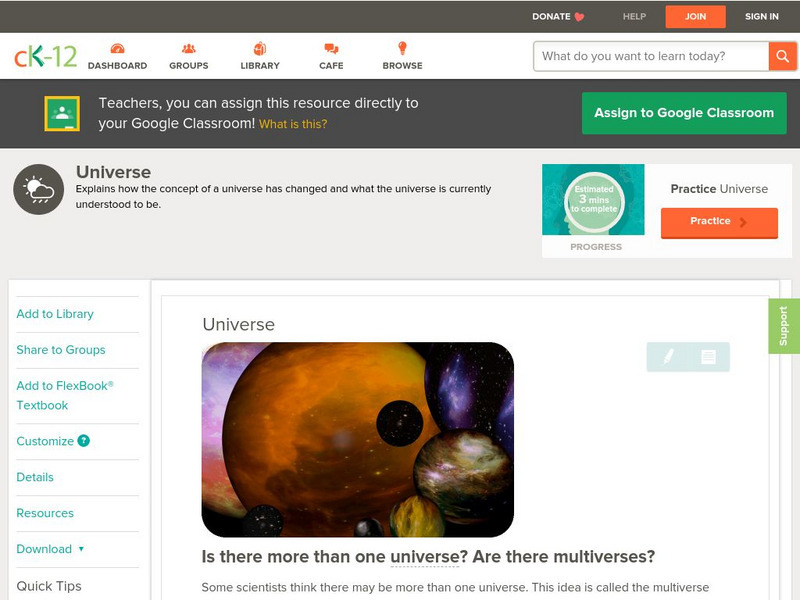Click the Browse label in navigation
The image size is (800, 600).
(403, 66)
